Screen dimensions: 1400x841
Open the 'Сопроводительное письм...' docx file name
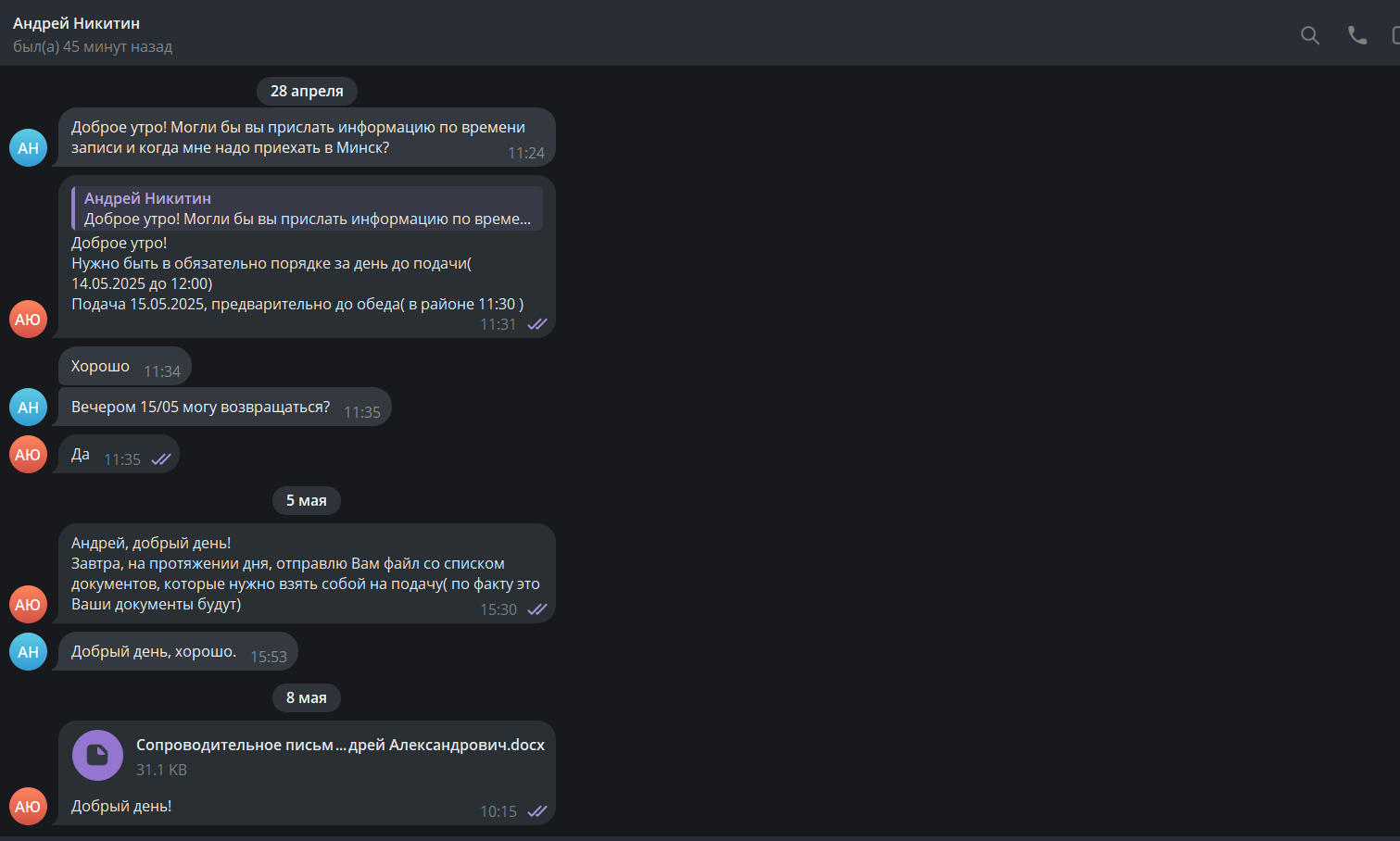tap(340, 745)
